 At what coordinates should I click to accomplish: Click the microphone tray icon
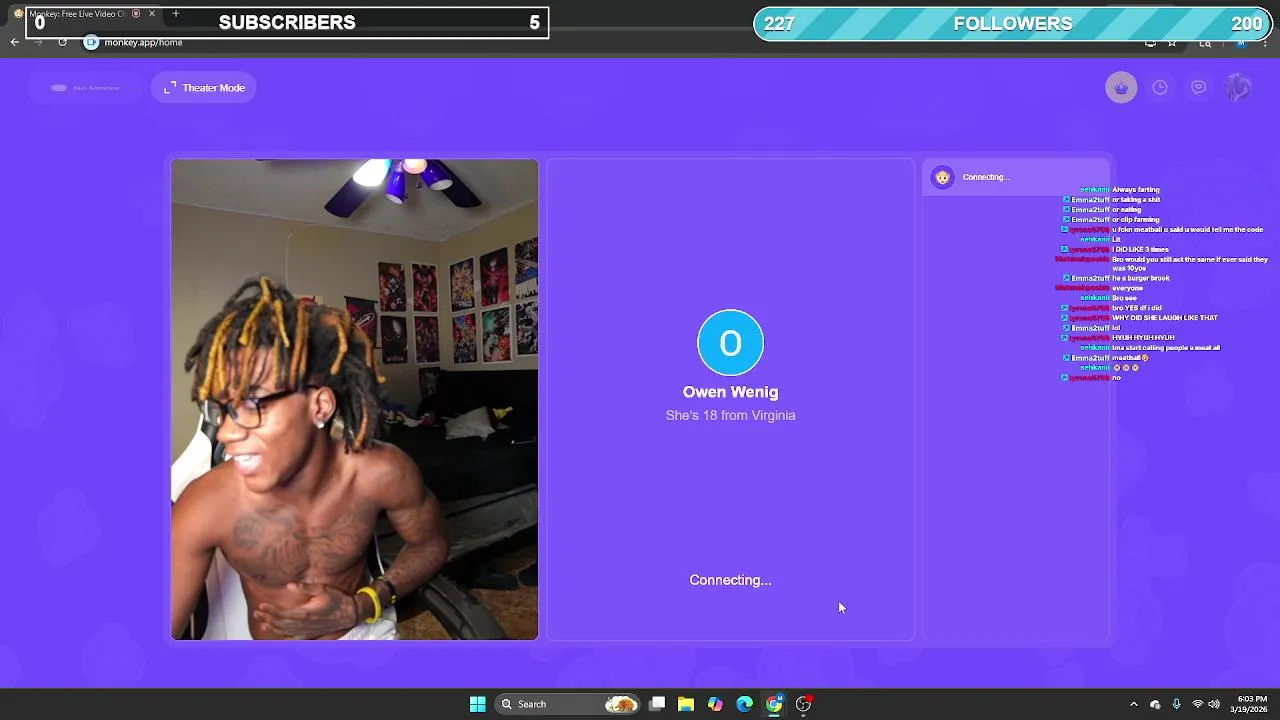pos(1176,704)
